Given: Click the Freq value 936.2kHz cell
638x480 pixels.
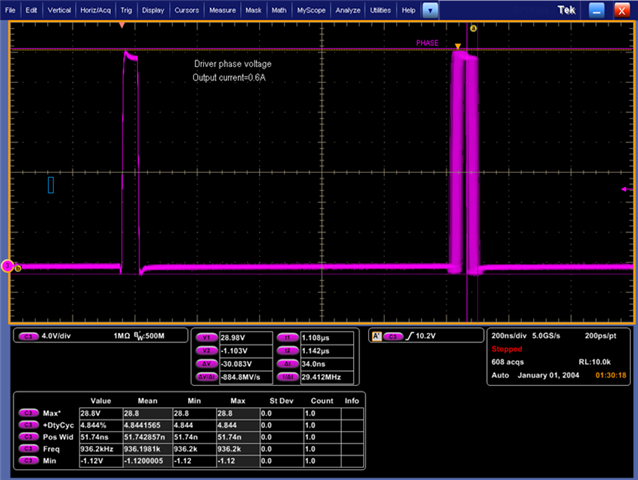Looking at the screenshot, I should point(101,449).
